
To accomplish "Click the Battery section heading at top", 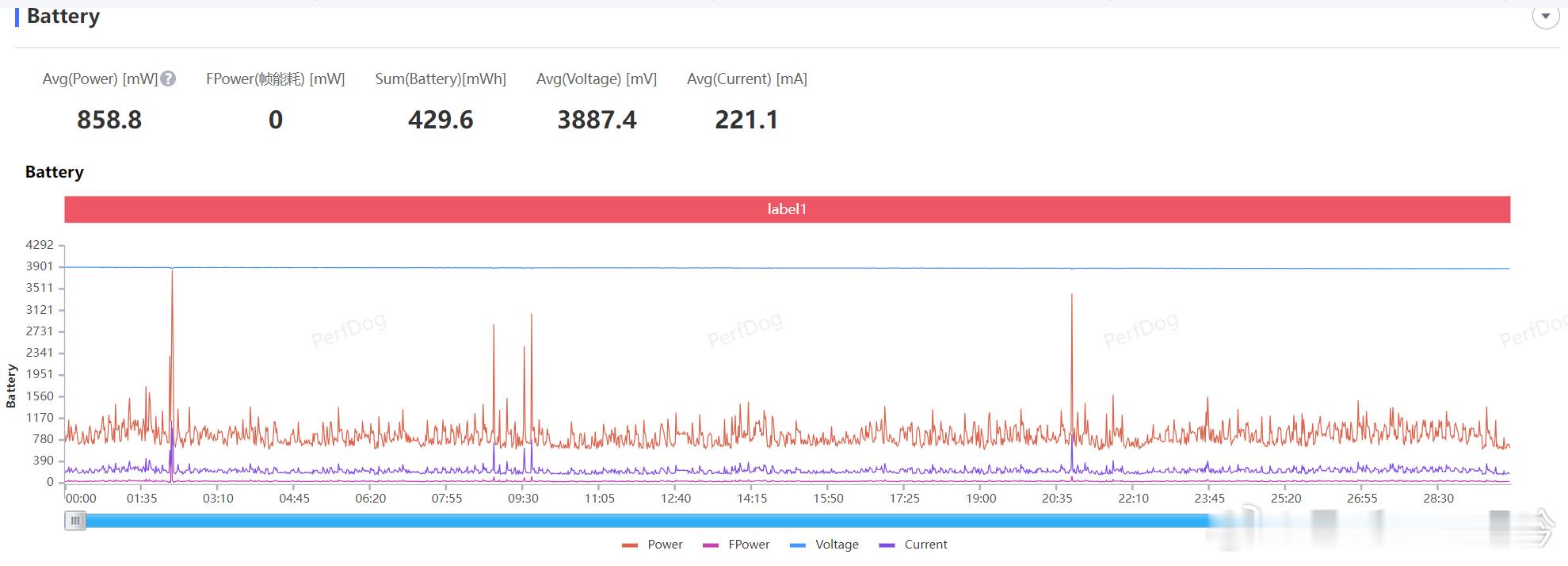I will 63,16.
